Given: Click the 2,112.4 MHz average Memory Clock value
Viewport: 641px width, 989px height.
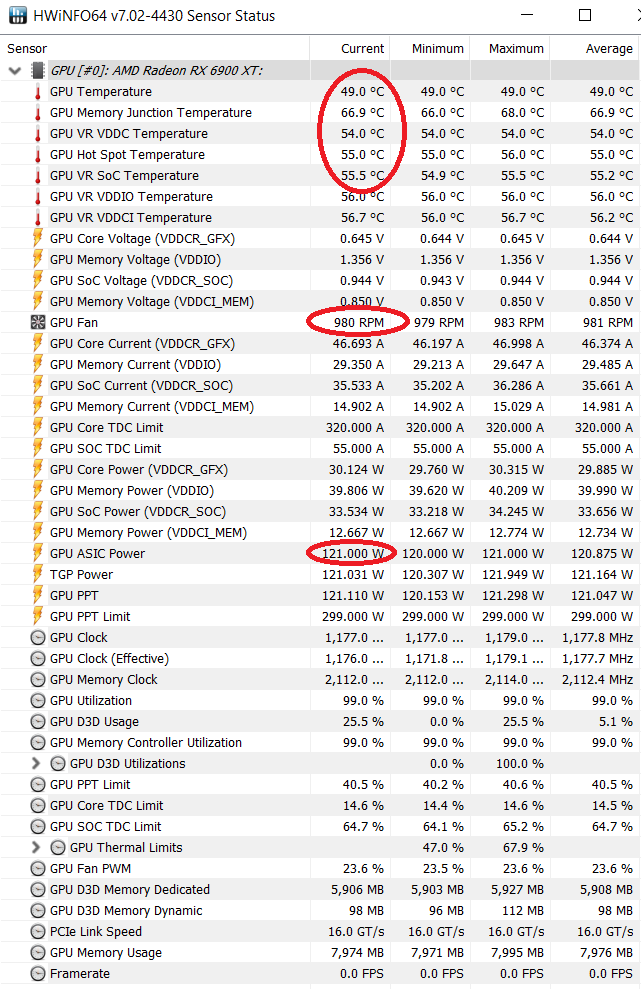Looking at the screenshot, I should [597, 679].
